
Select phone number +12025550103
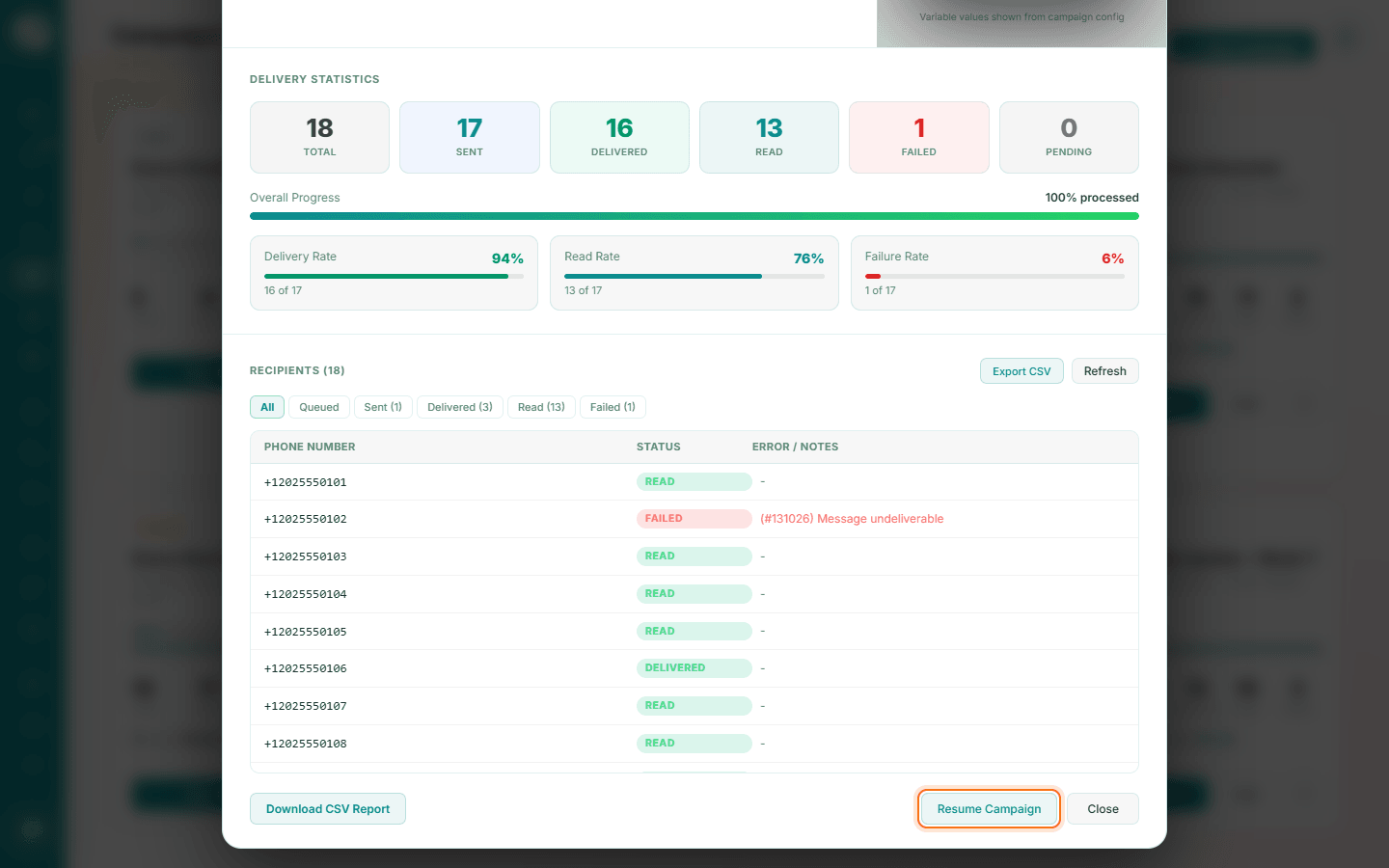click(x=306, y=556)
